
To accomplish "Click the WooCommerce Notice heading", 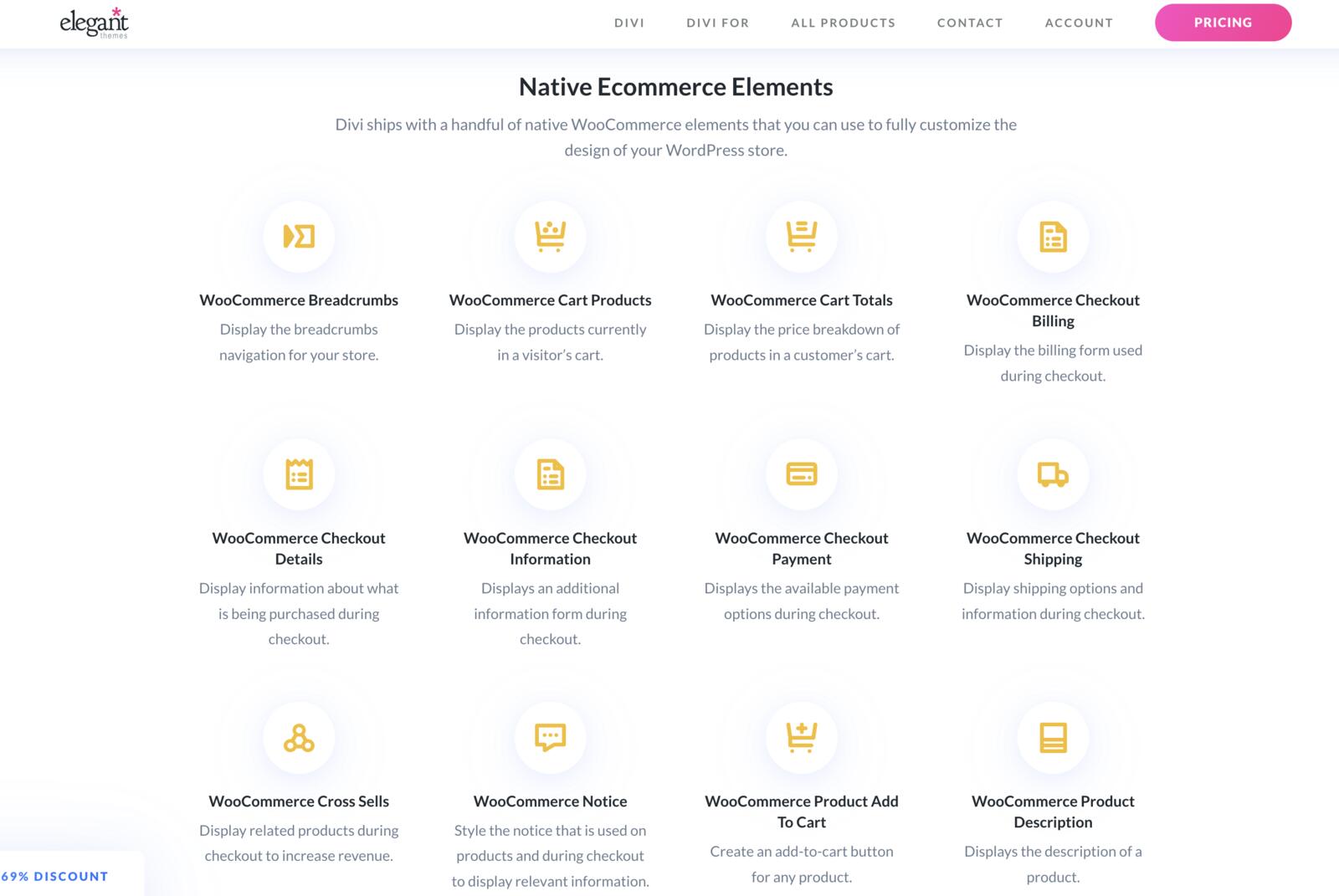I will pos(550,801).
